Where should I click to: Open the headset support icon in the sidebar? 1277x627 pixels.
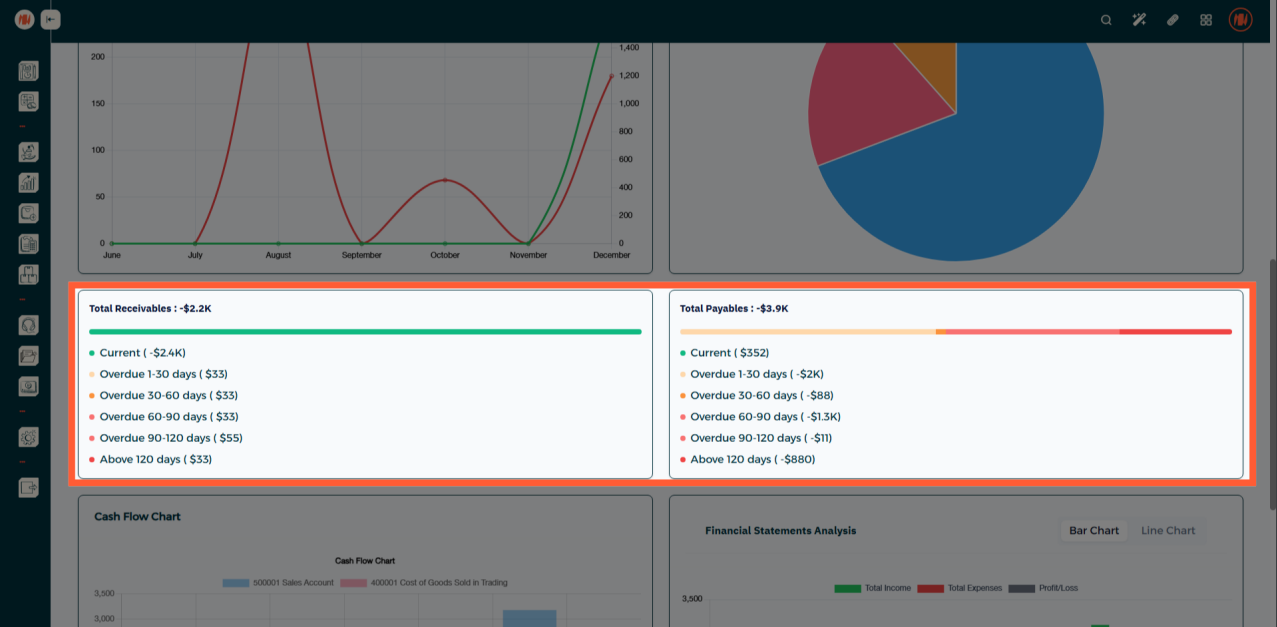[x=28, y=325]
